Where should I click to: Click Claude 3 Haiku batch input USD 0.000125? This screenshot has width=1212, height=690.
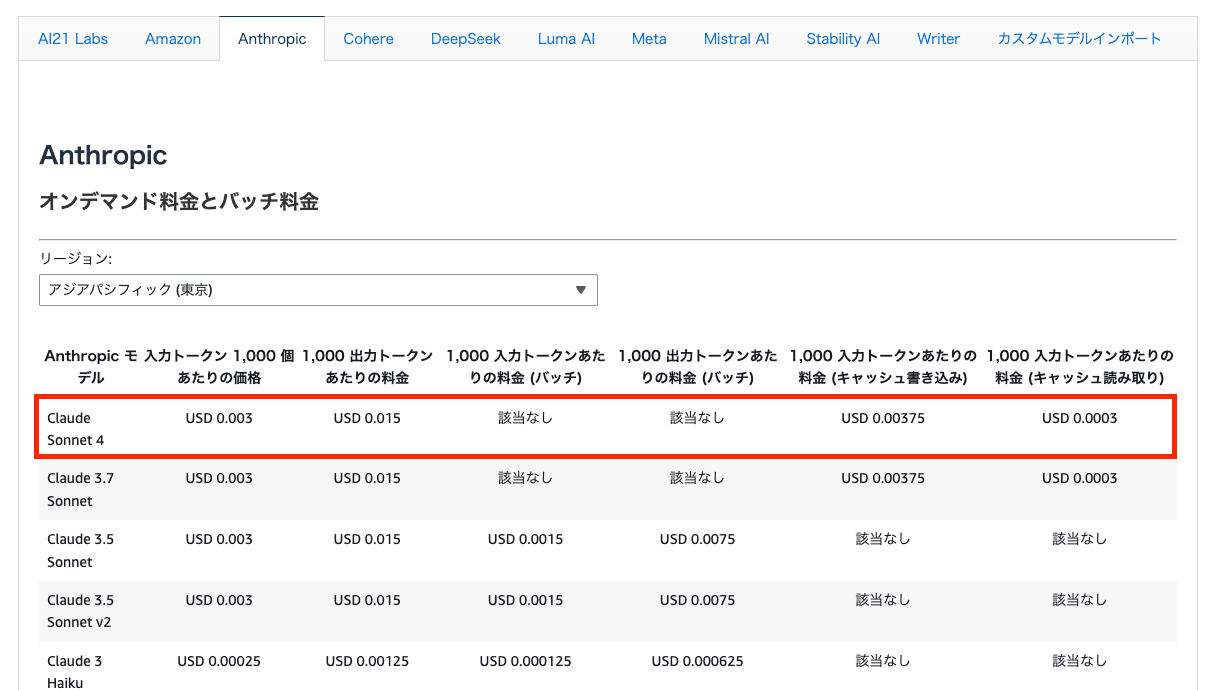525,661
